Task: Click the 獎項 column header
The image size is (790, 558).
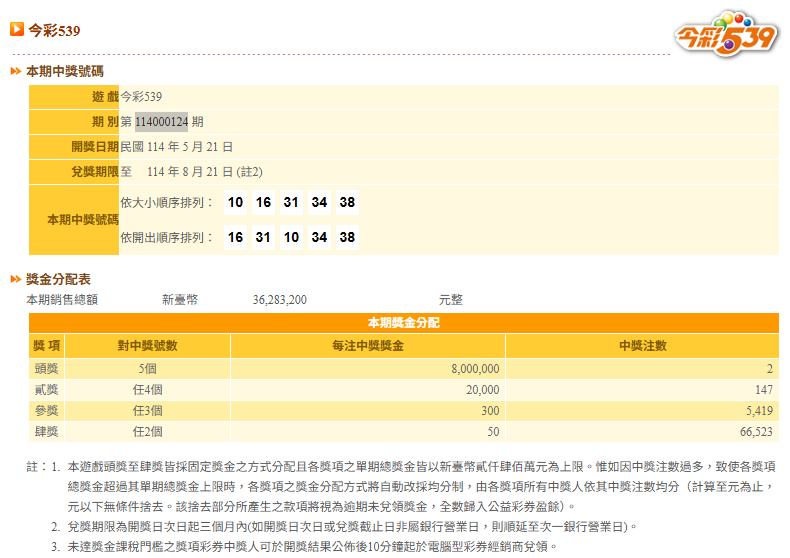Action: tap(46, 345)
